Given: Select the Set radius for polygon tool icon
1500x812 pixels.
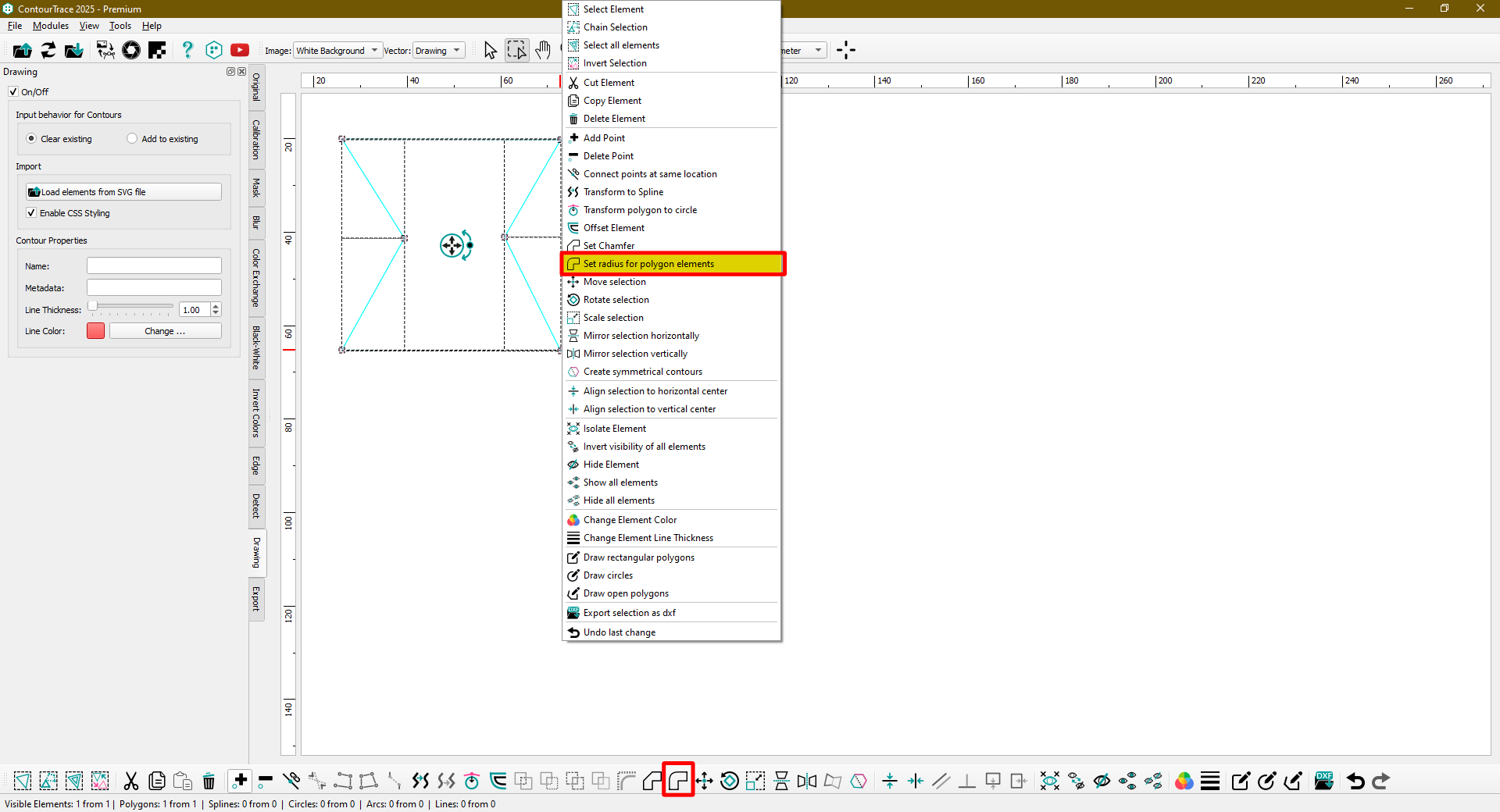Looking at the screenshot, I should click(677, 781).
